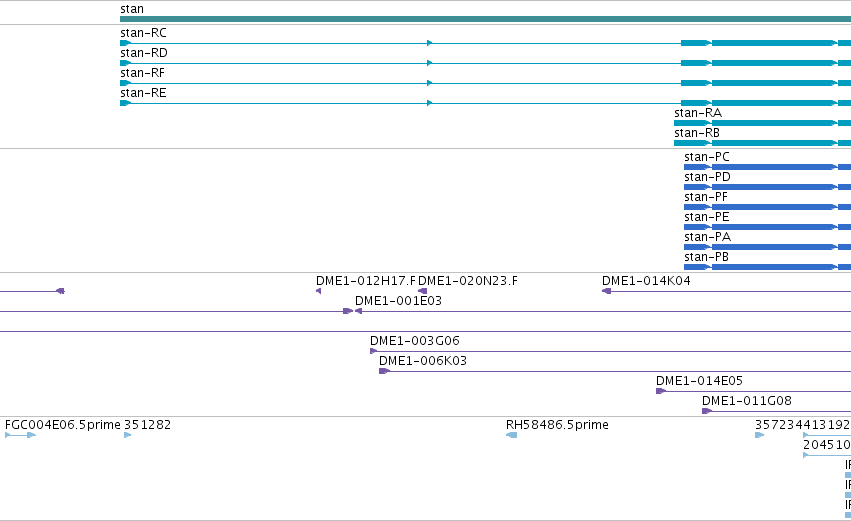Select the DME1-020N23.F clone label
The image size is (851, 521).
pyautogui.click(x=468, y=281)
